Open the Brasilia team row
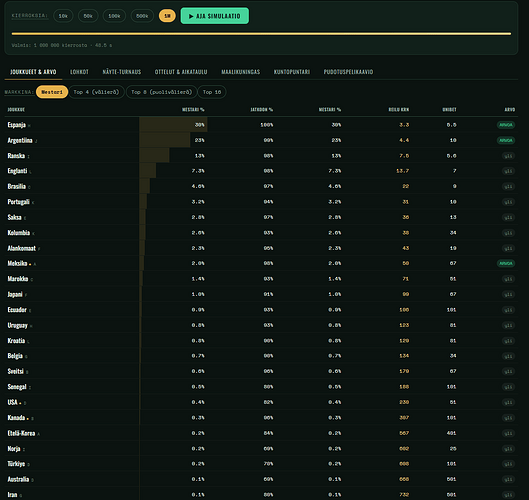 261,186
